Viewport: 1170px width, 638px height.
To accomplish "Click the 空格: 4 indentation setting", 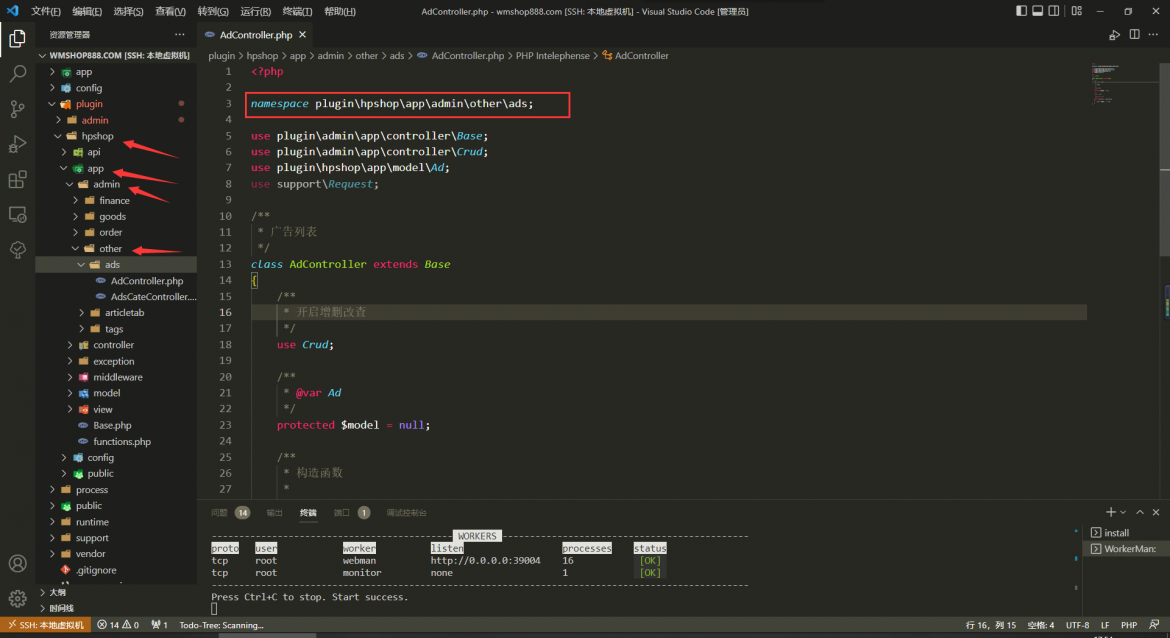I will [x=1040, y=625].
